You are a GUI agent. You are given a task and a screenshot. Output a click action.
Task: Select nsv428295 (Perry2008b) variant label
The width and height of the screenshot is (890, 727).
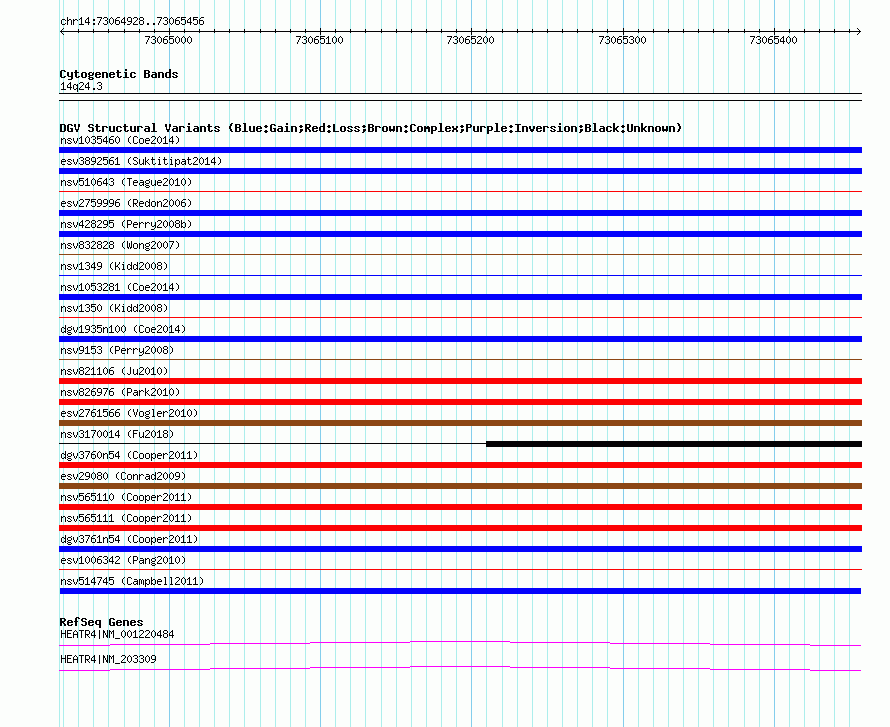(x=126, y=224)
